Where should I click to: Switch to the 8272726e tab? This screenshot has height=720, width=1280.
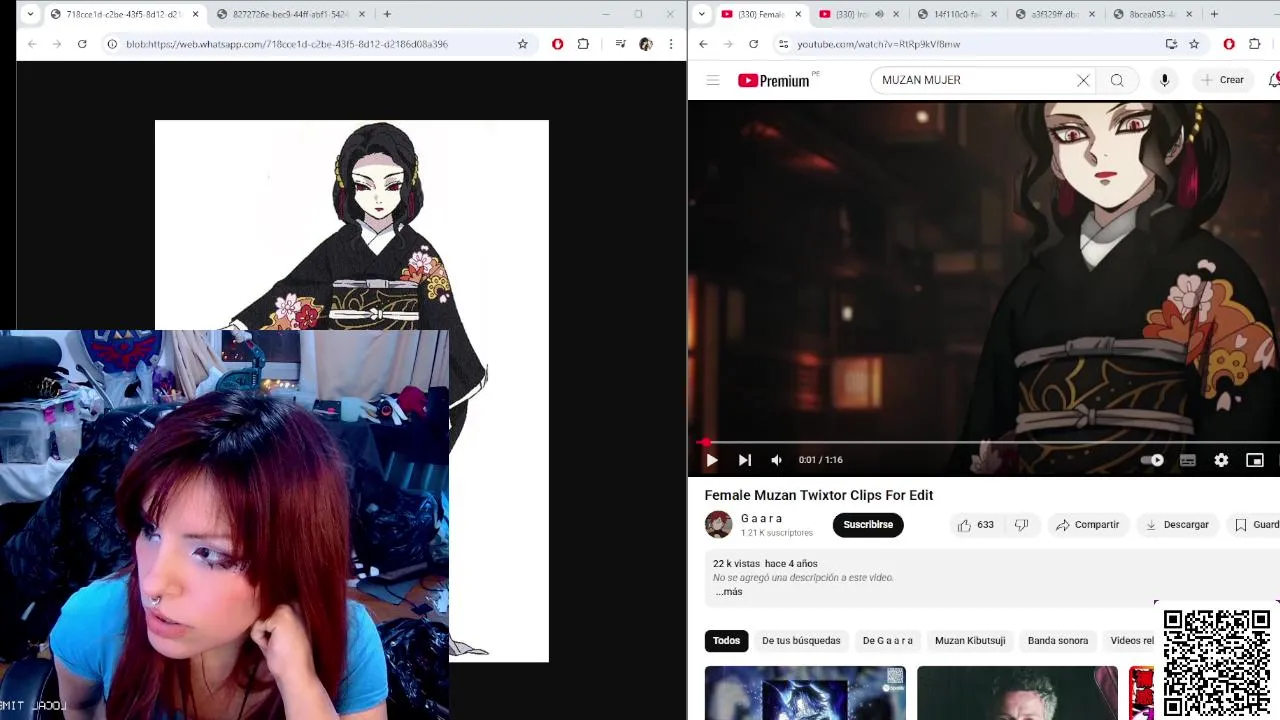tap(288, 14)
